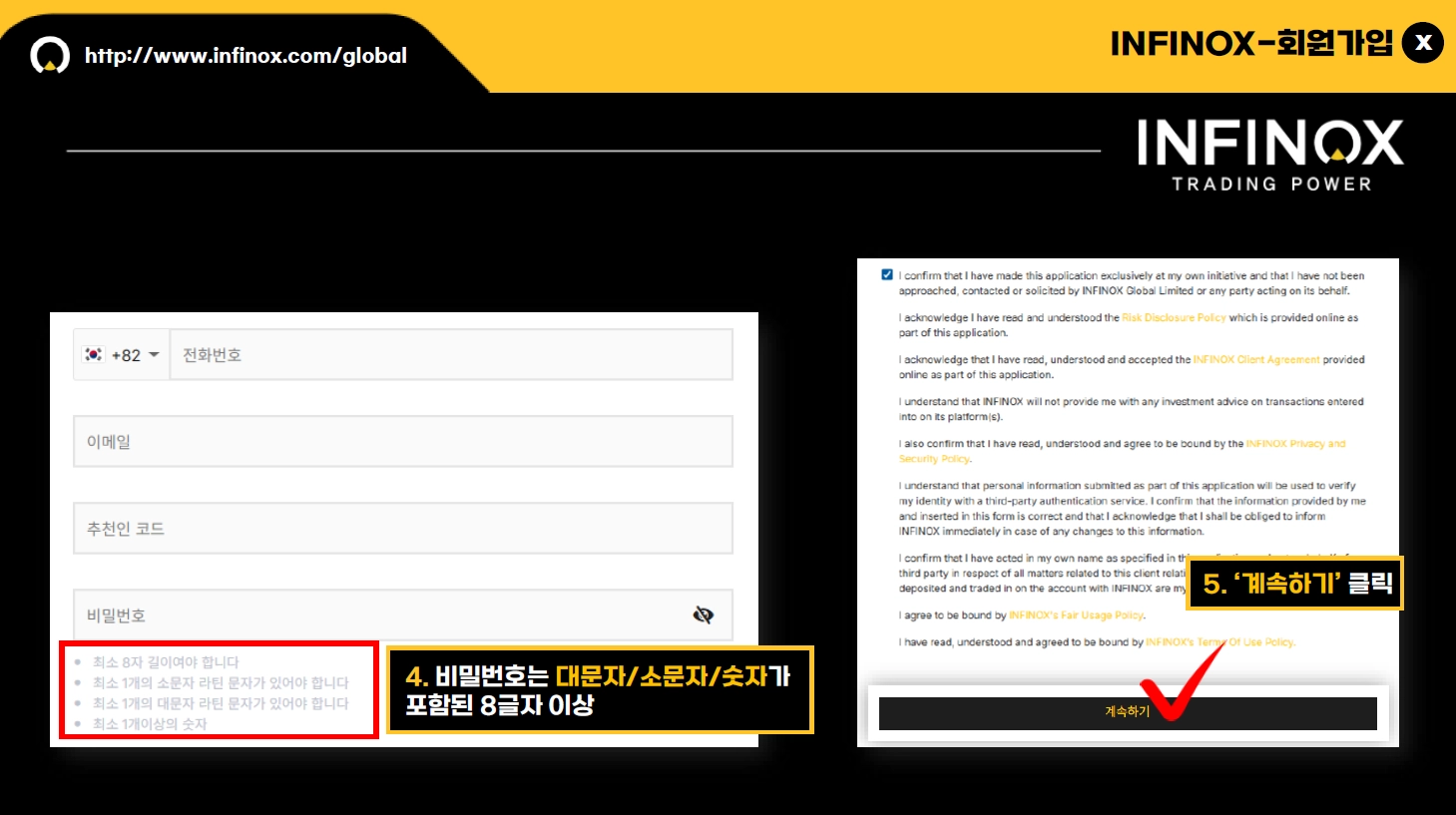
Task: Click the '최소 8자 길이여야 합니다' requirement text
Action: pyautogui.click(x=166, y=662)
